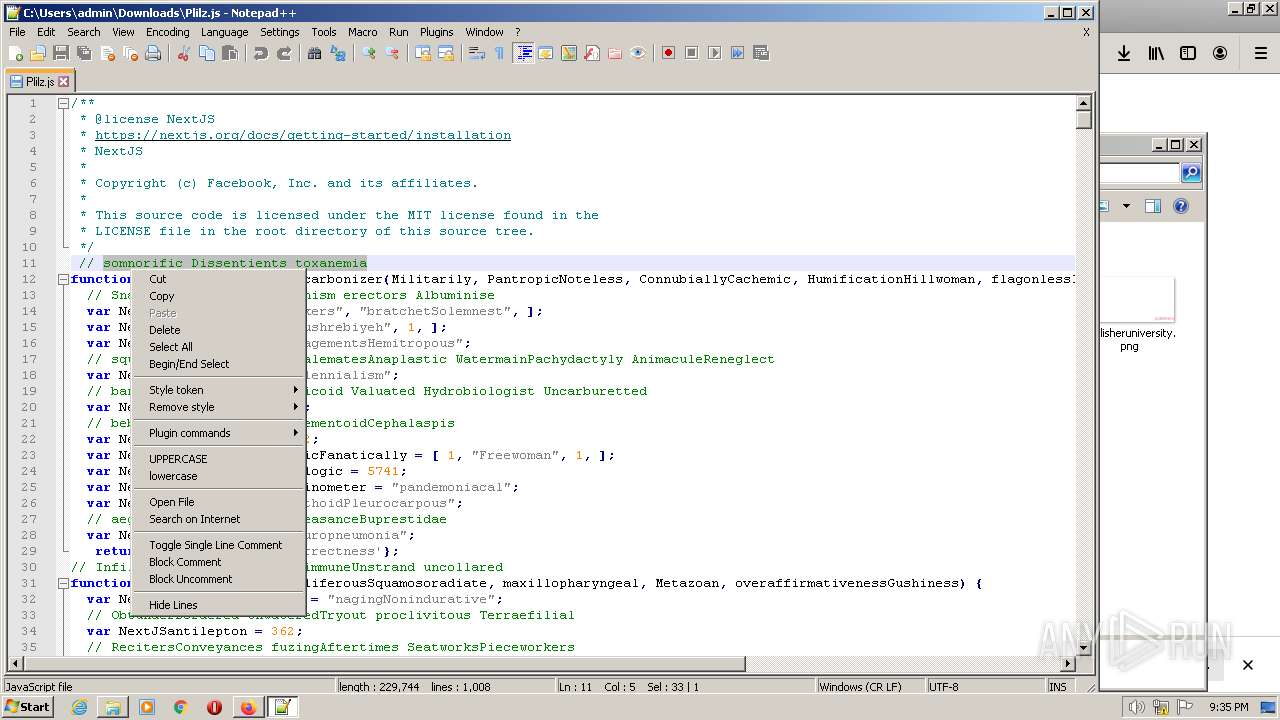Select Hide Lines in the context menu
Viewport: 1280px width, 720px height.
[x=218, y=605]
